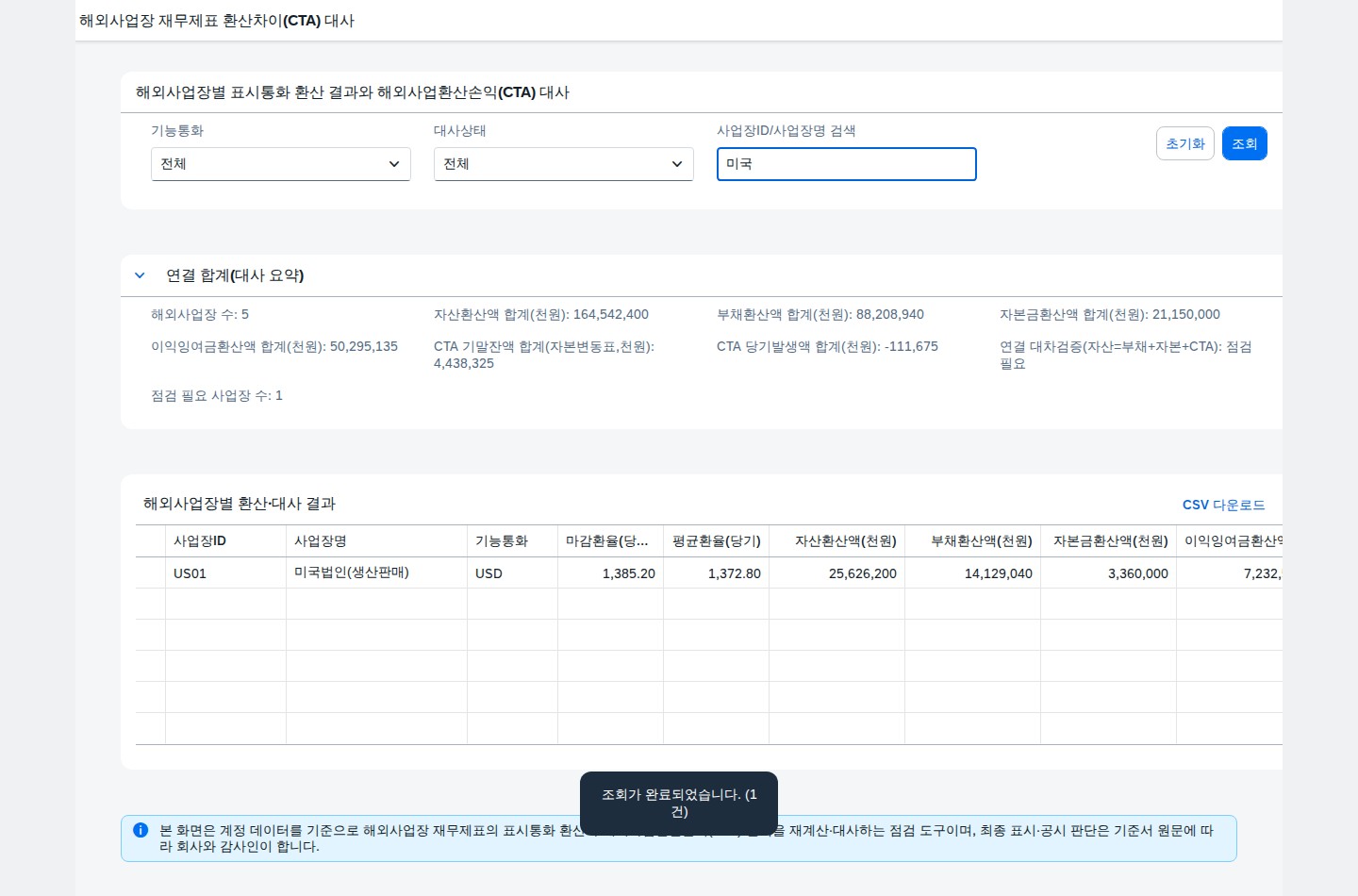
Task: Click the 자산환산액(천원) column header
Action: (x=836, y=540)
